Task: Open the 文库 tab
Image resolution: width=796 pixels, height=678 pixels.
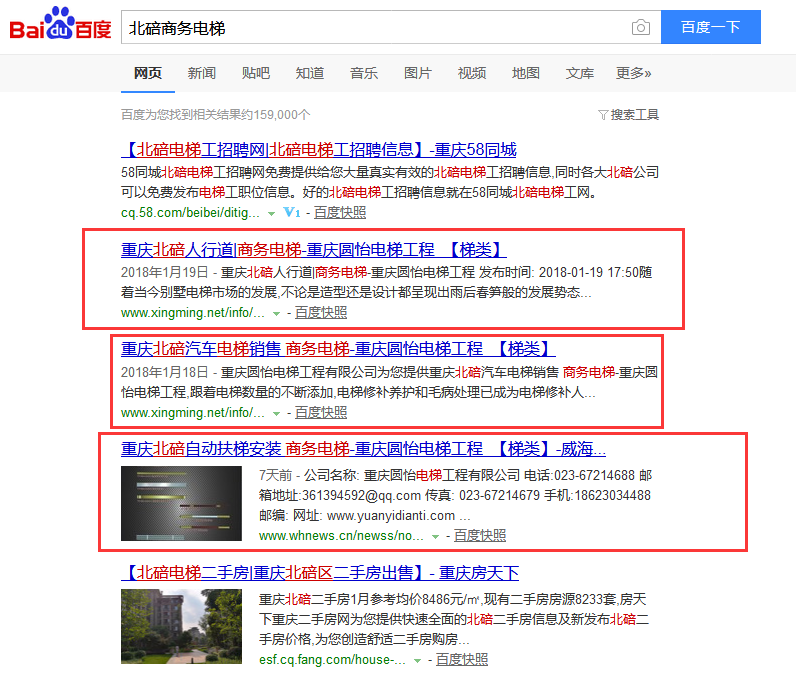Action: click(x=580, y=73)
